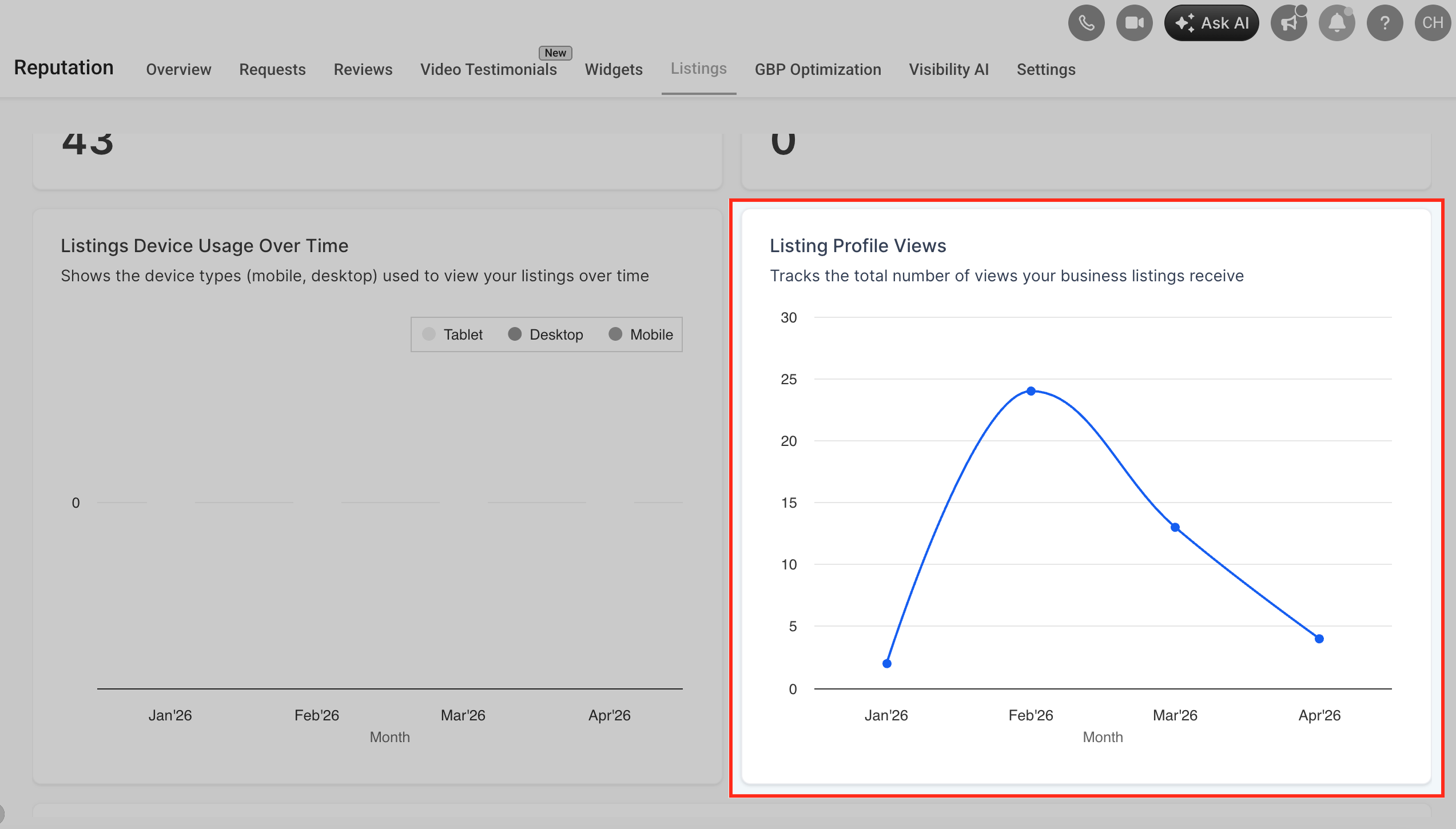Click the help question mark icon
The width and height of the screenshot is (1456, 829).
click(1385, 23)
